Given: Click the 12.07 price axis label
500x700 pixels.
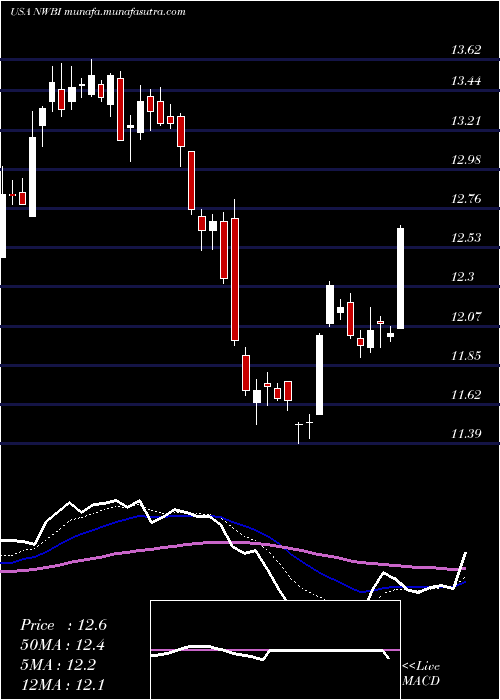Looking at the screenshot, I should click(x=467, y=317).
